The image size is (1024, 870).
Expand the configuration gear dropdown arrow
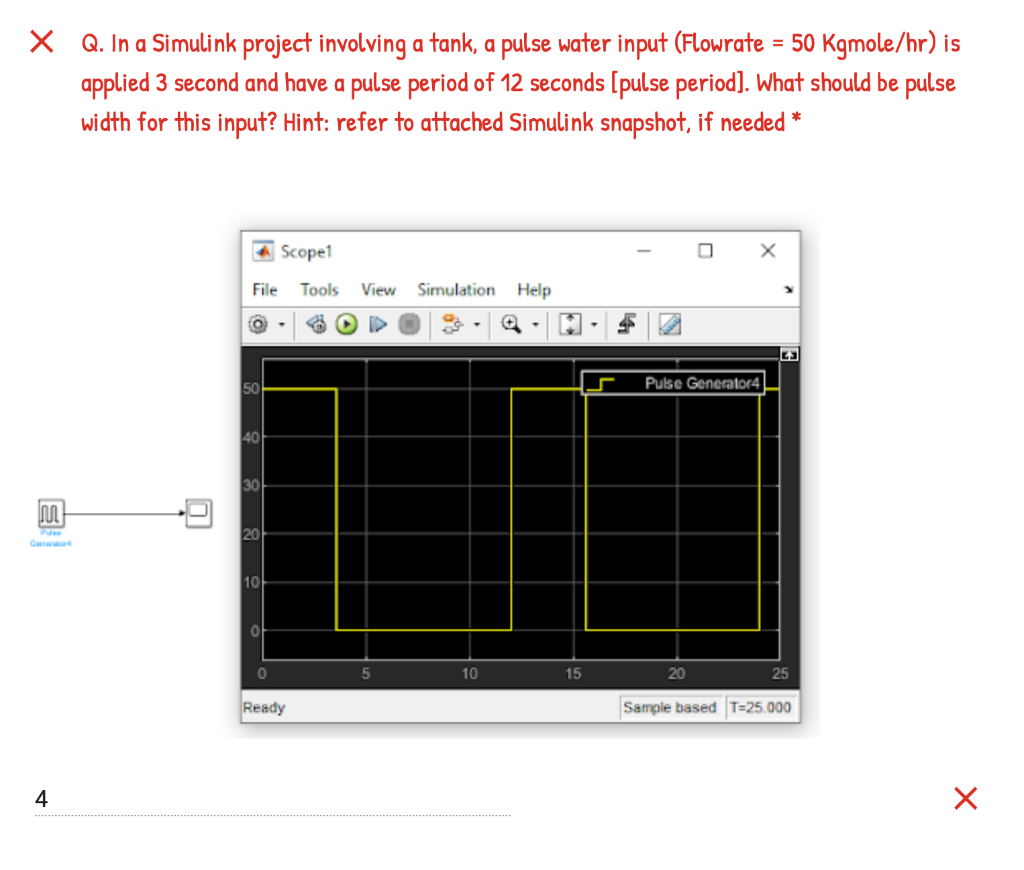(282, 324)
